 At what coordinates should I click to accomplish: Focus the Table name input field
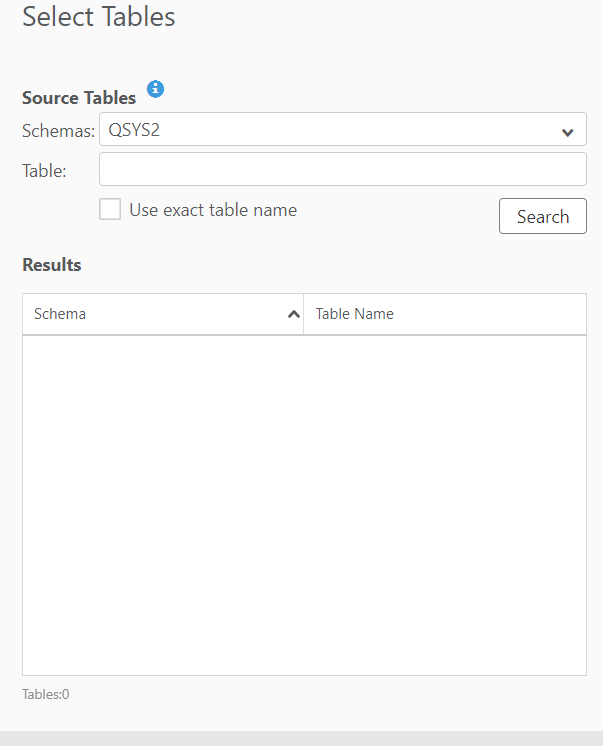click(x=342, y=169)
